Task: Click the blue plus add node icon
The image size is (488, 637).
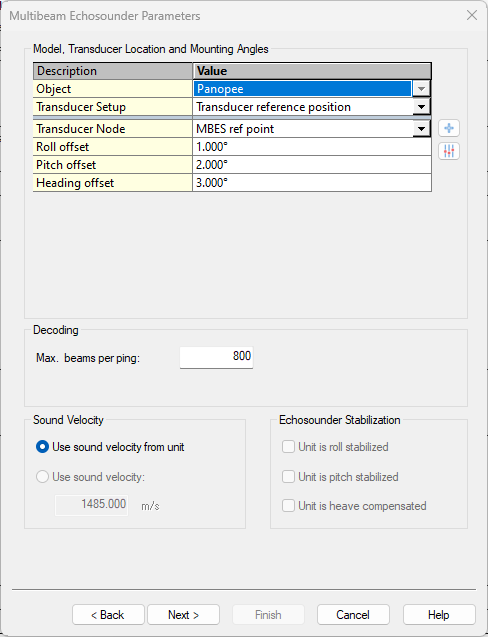Action: [x=449, y=128]
